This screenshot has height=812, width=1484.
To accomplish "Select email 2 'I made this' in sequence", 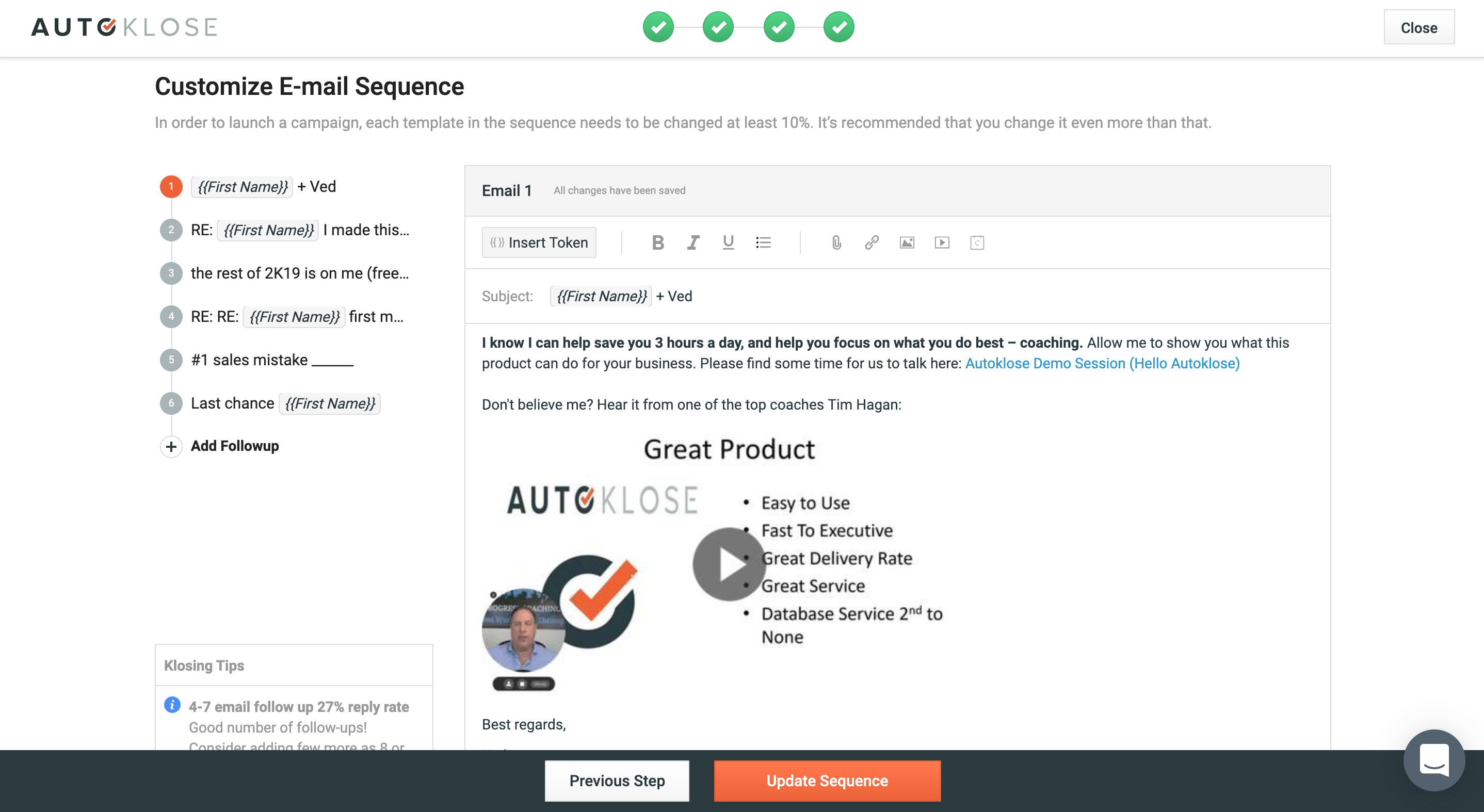I will [x=300, y=230].
